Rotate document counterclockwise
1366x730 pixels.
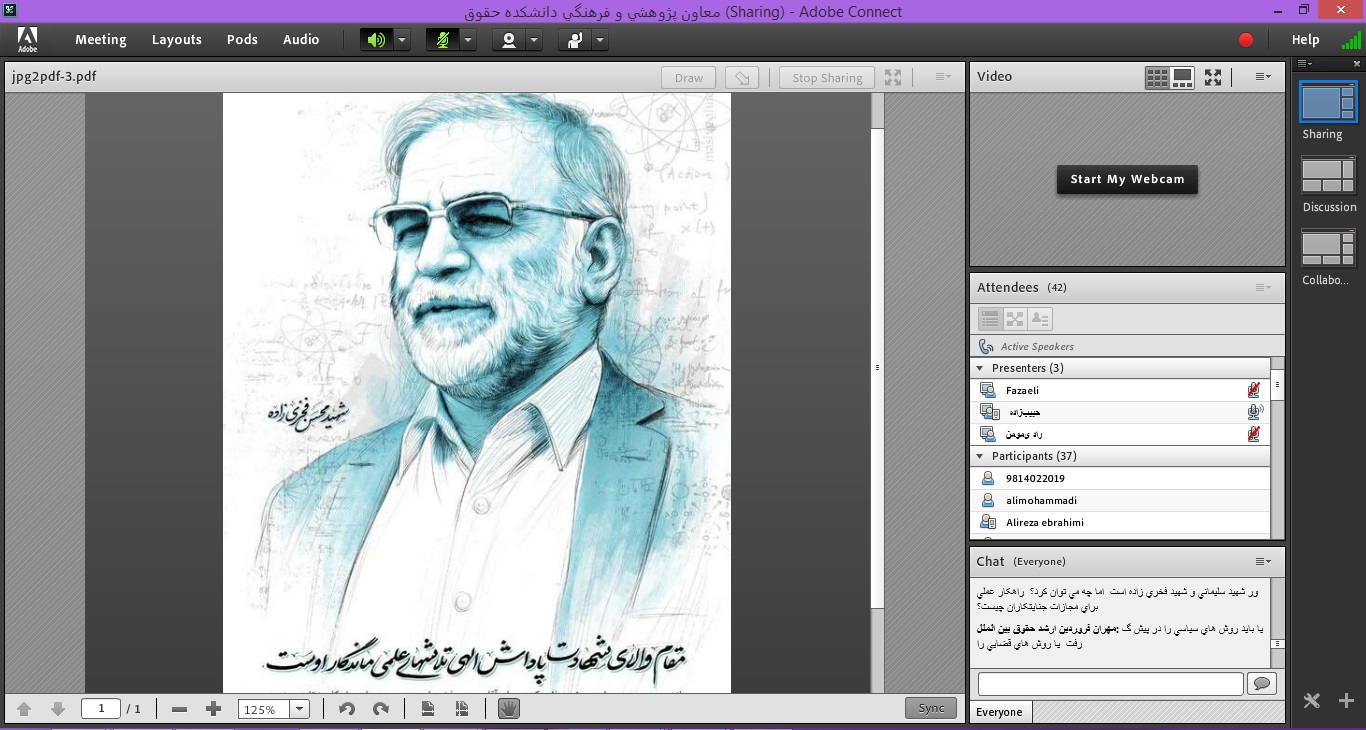(347, 709)
